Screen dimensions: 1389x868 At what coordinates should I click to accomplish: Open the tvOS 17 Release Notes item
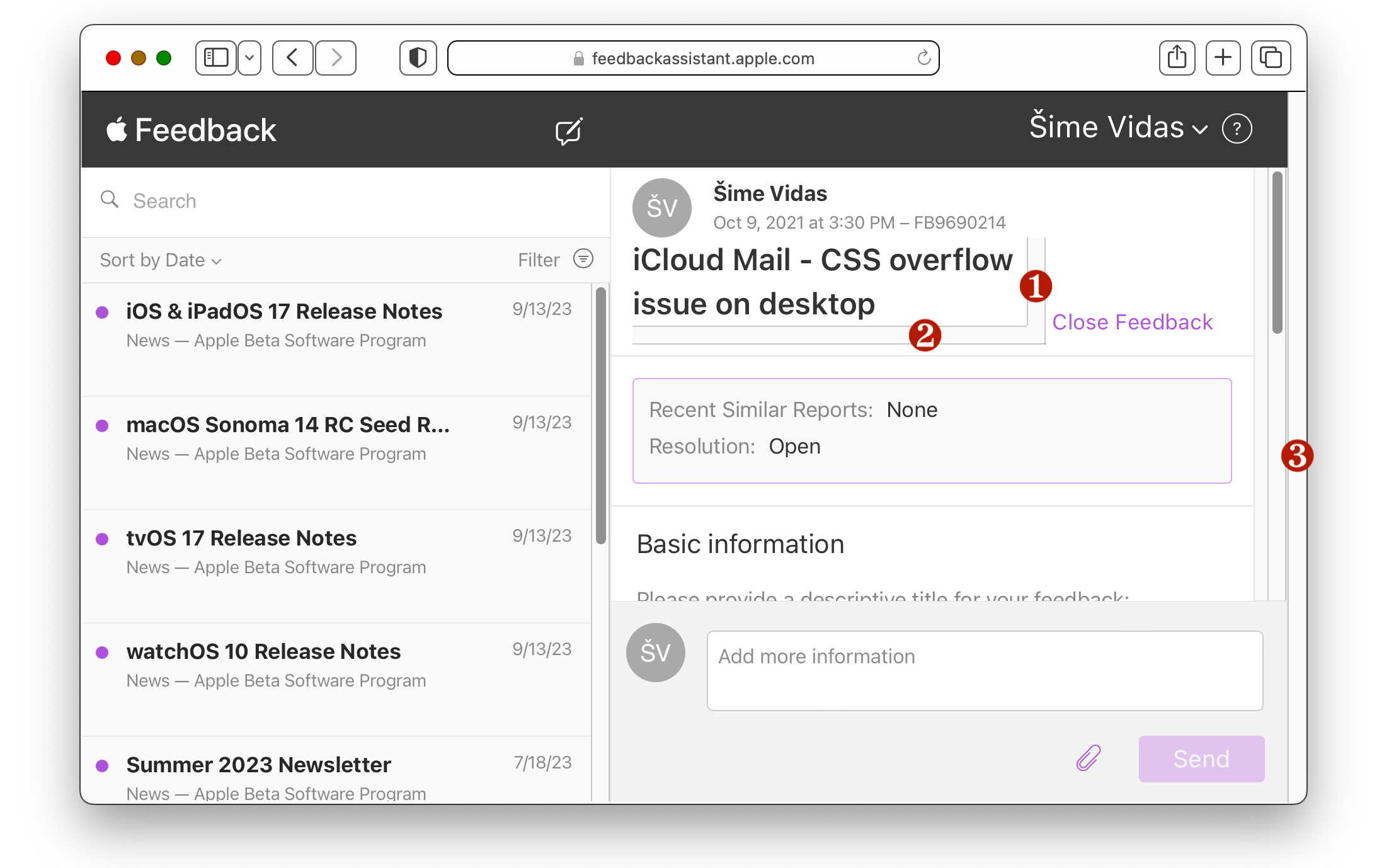pyautogui.click(x=241, y=539)
